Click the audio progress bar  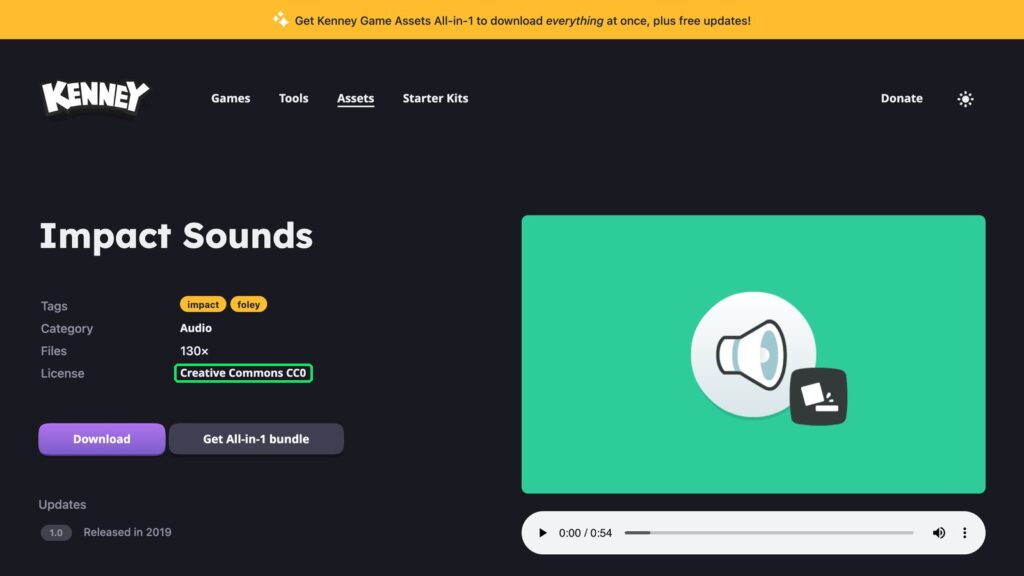(x=769, y=533)
